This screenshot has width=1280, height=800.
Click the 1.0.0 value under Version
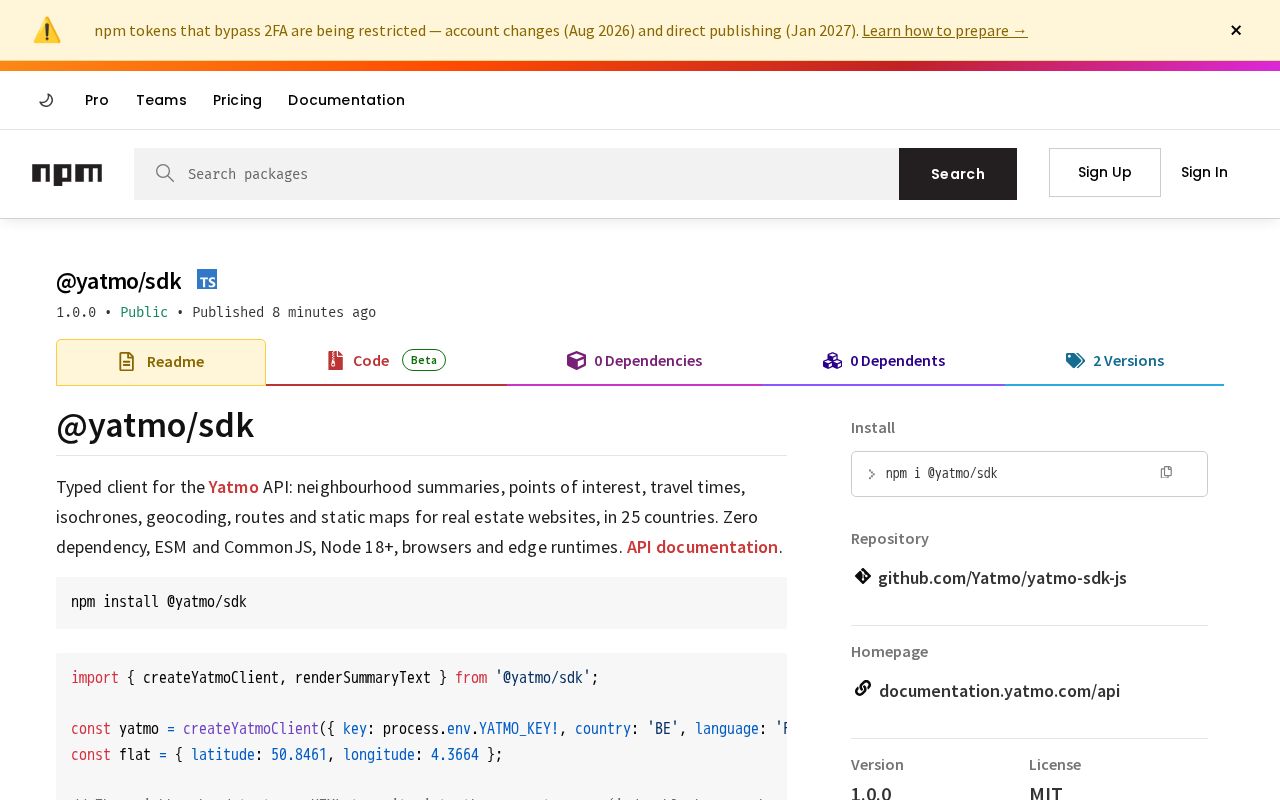tap(871, 793)
